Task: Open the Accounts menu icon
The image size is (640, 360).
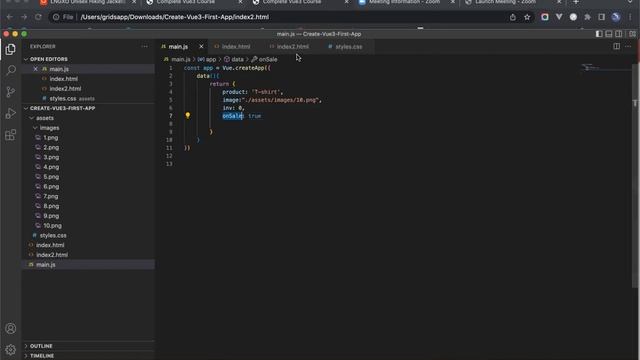Action: point(11,329)
